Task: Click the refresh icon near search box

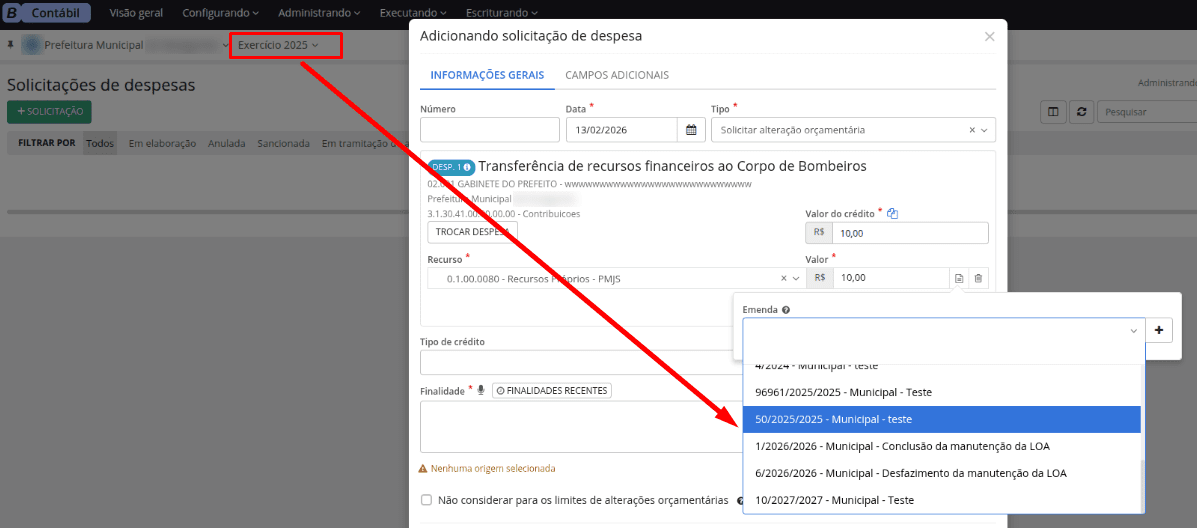Action: (x=1080, y=112)
